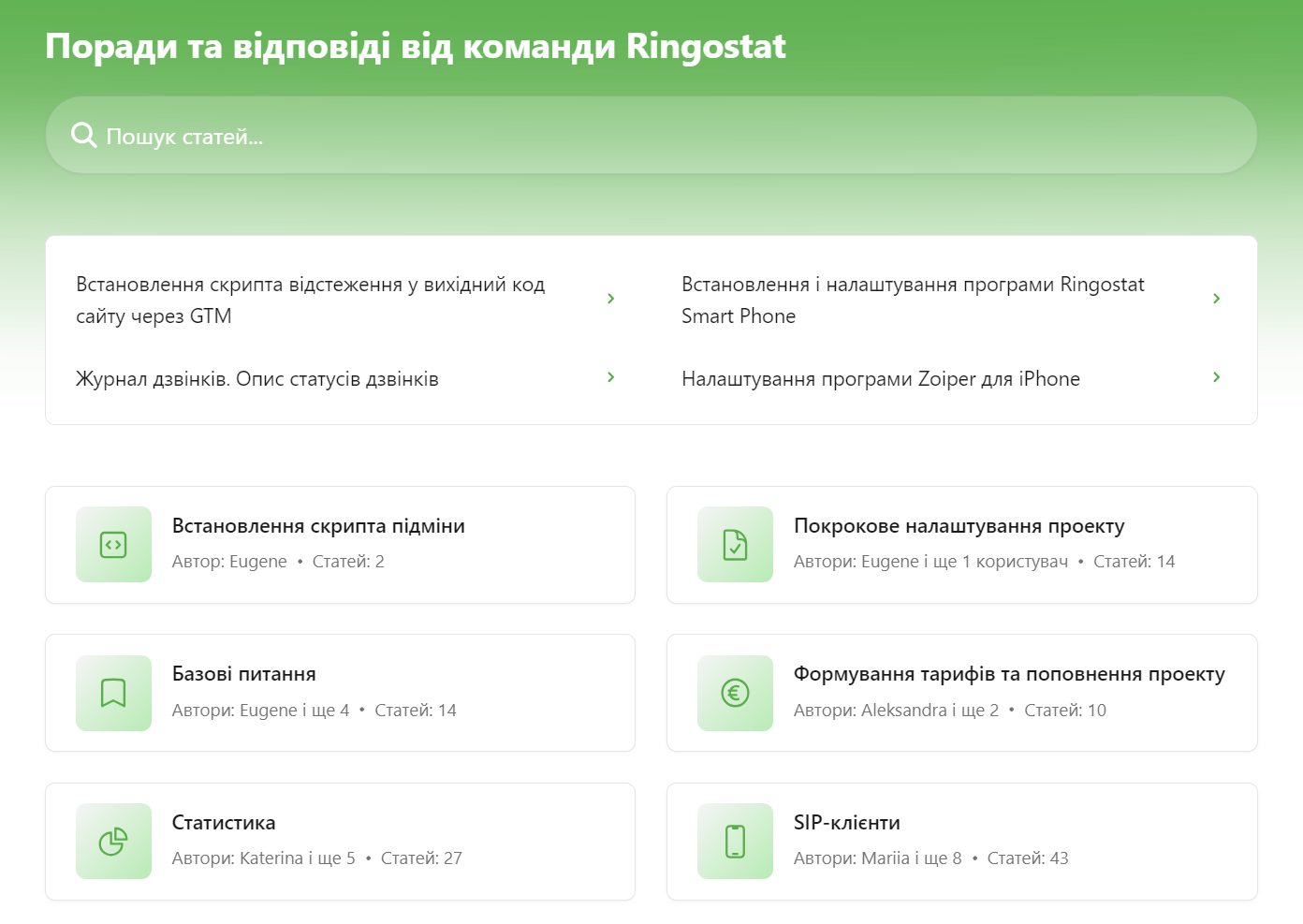Click the pie chart icon of Статистика
This screenshot has height=924, width=1303.
pyautogui.click(x=113, y=842)
